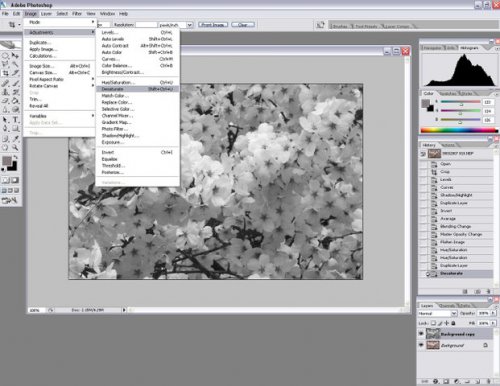Viewport: 500px width, 386px height.
Task: Create new snapshot in History panel
Action: coord(478,291)
